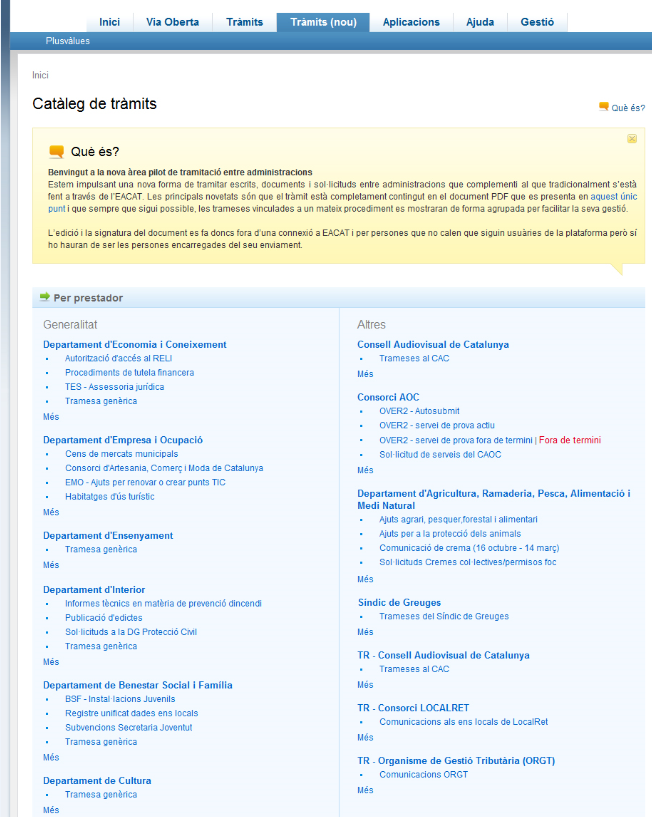The image size is (652, 817).
Task: Expand 'Més' under Síndic de Greuges
Action: pos(365,631)
